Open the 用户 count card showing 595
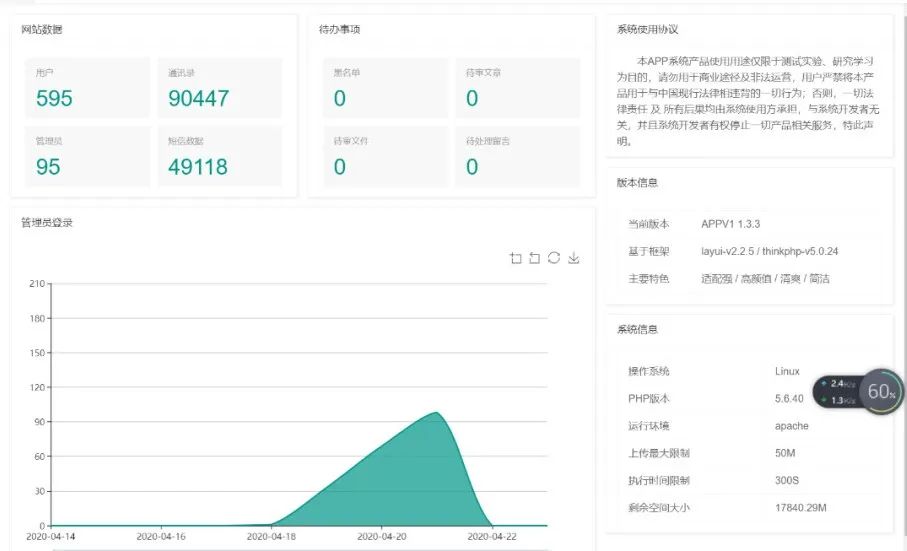Viewport: 907px width, 551px height. [x=87, y=88]
